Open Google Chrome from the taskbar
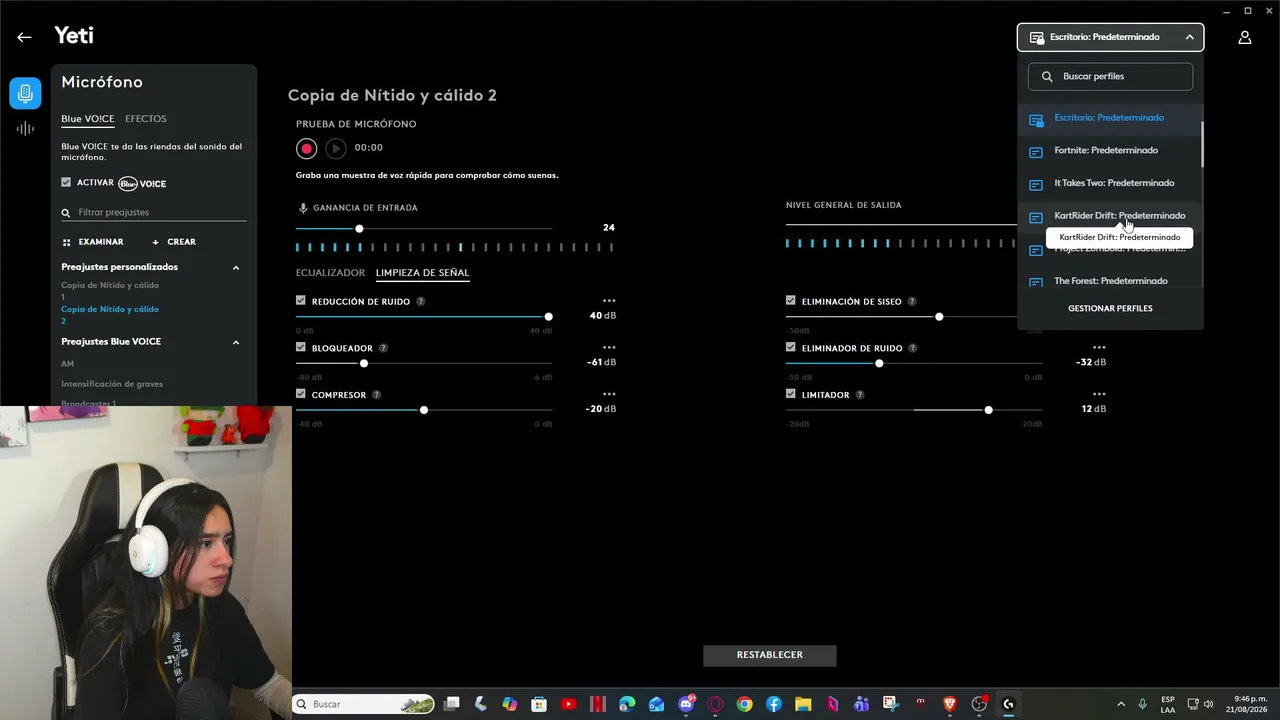1280x720 pixels. tap(744, 704)
